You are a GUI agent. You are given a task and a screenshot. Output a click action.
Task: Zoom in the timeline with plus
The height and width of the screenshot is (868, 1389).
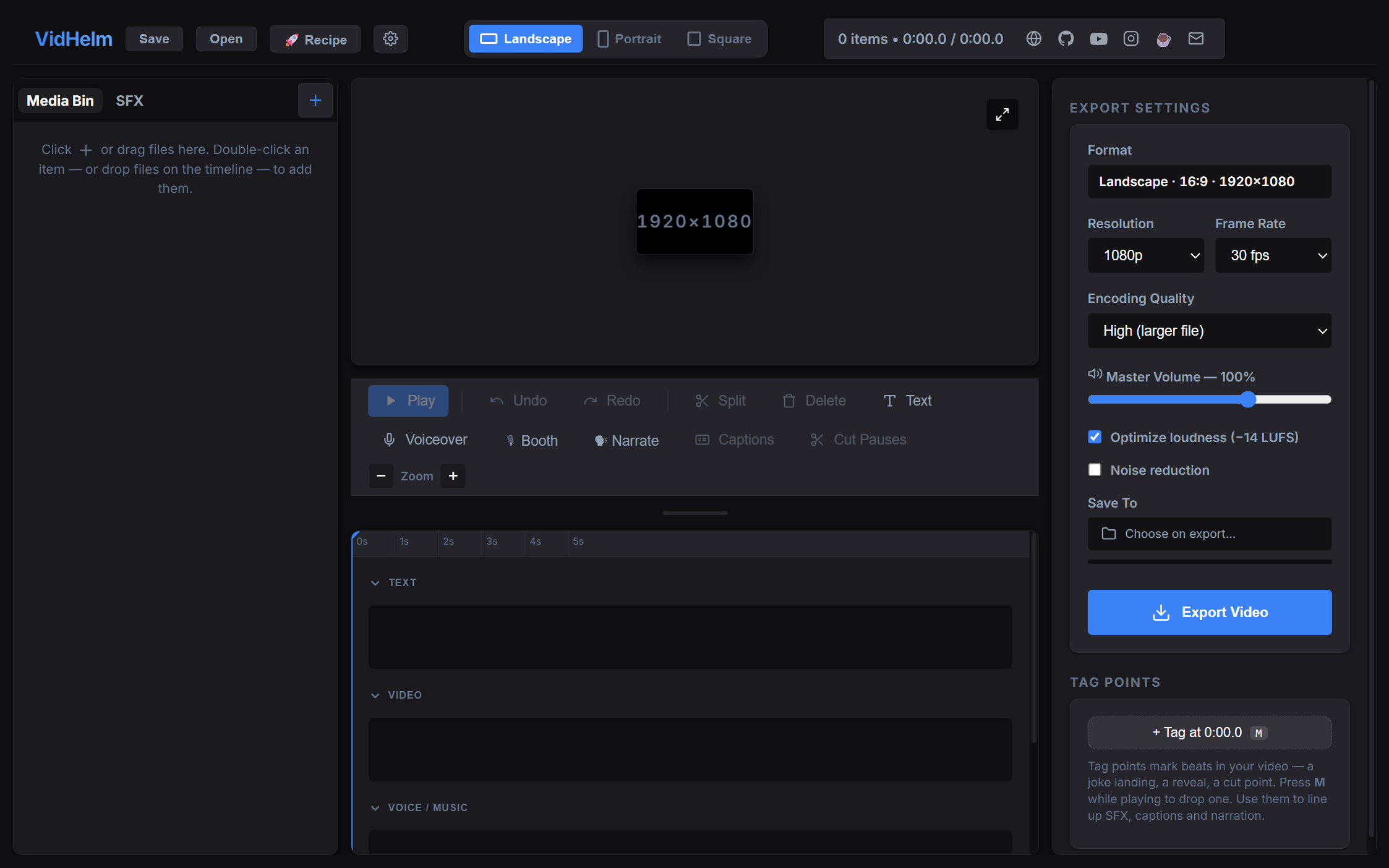[x=453, y=476]
